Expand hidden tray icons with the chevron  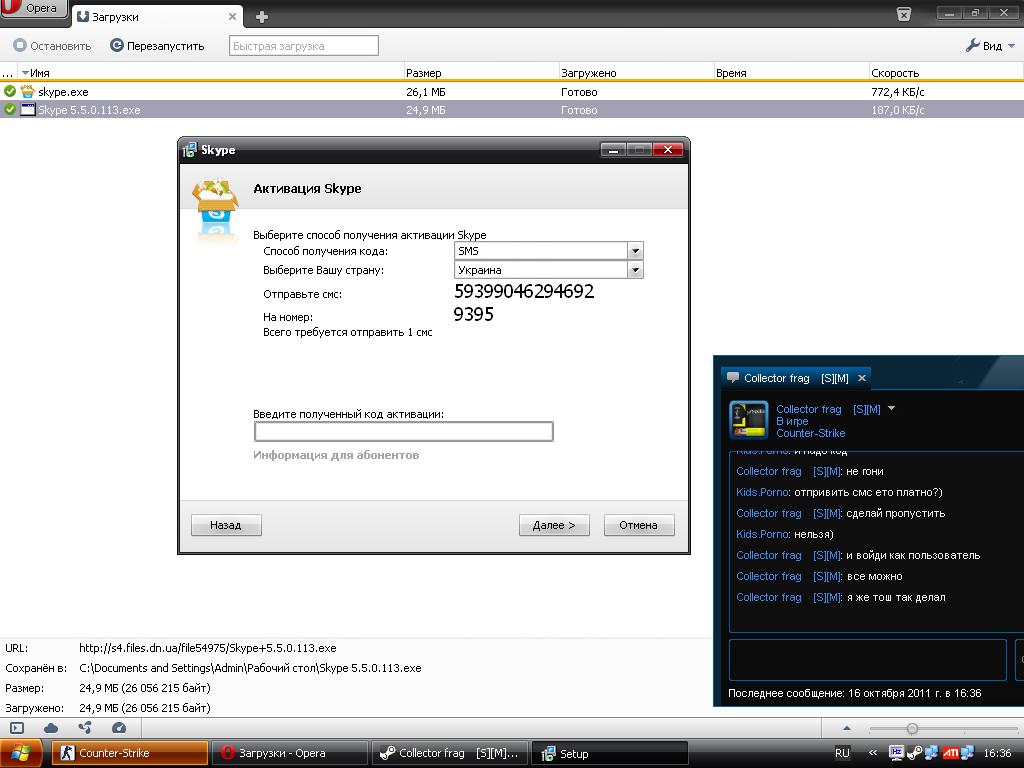[872, 753]
